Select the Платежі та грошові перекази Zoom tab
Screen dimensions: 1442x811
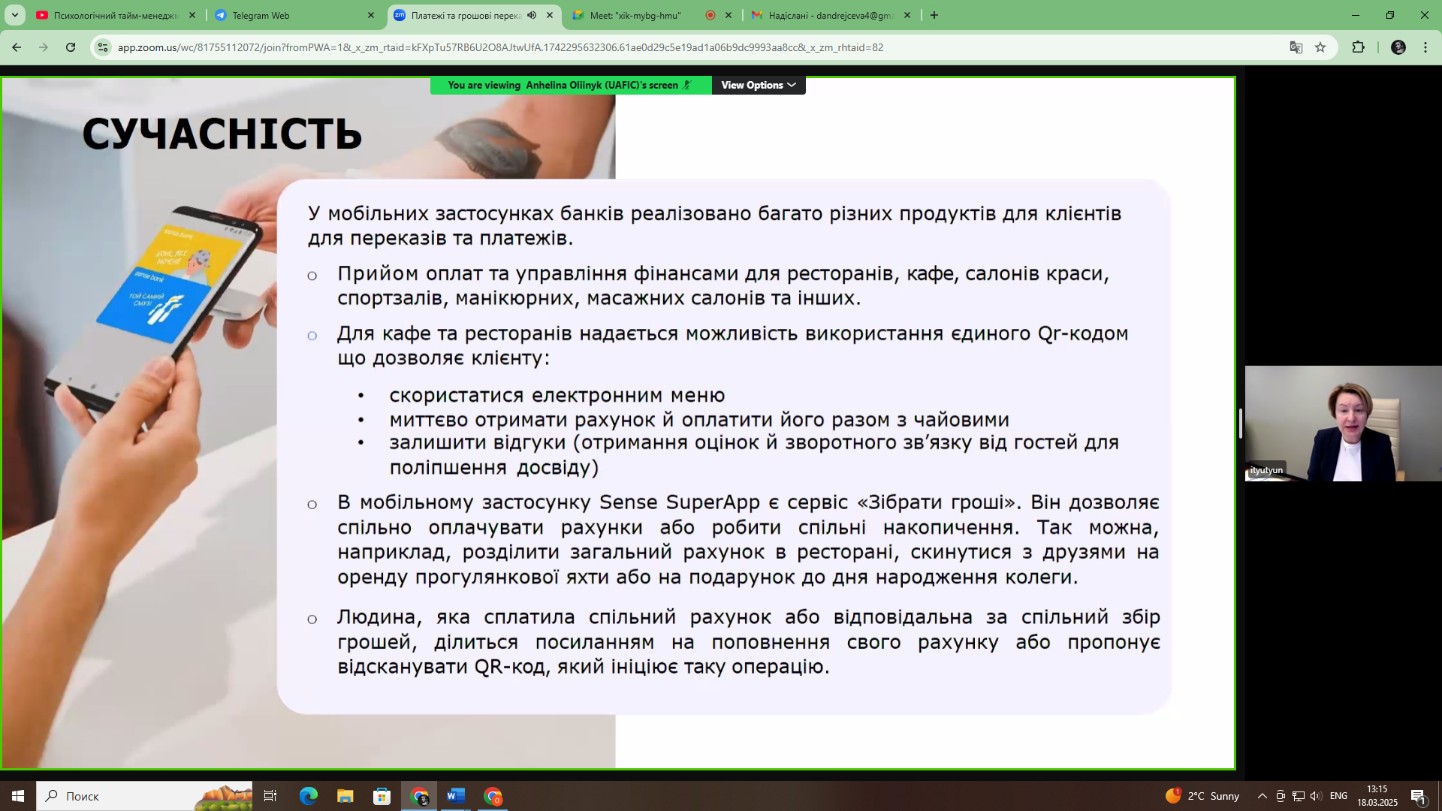point(474,15)
